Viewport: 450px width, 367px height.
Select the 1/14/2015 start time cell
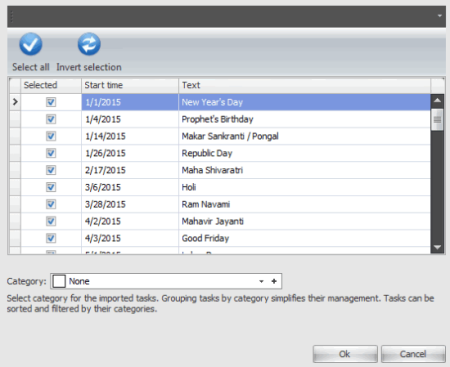pyautogui.click(x=130, y=136)
